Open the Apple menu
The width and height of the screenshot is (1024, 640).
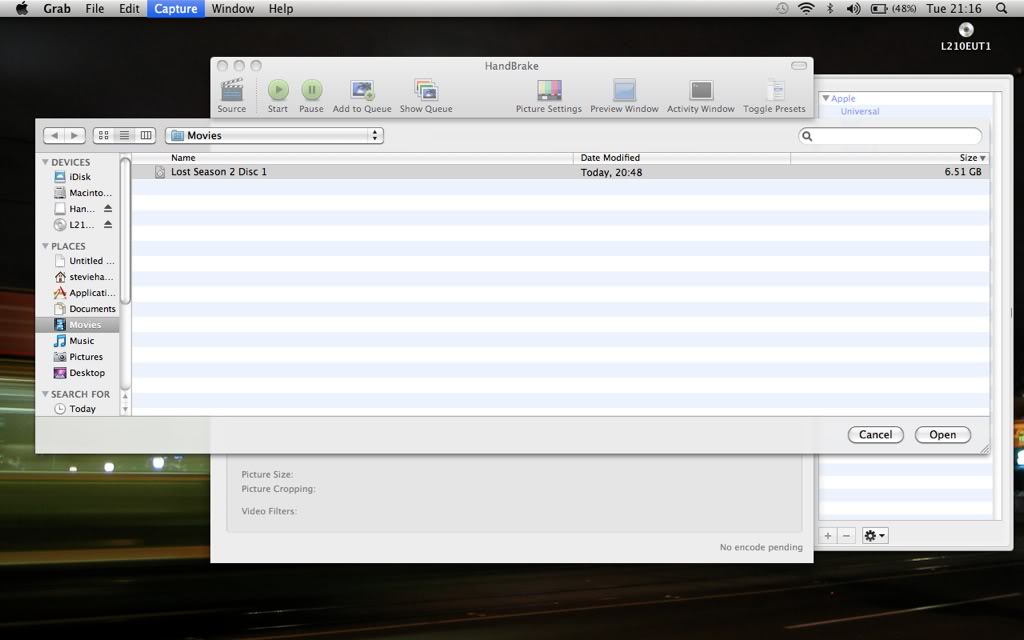point(22,8)
